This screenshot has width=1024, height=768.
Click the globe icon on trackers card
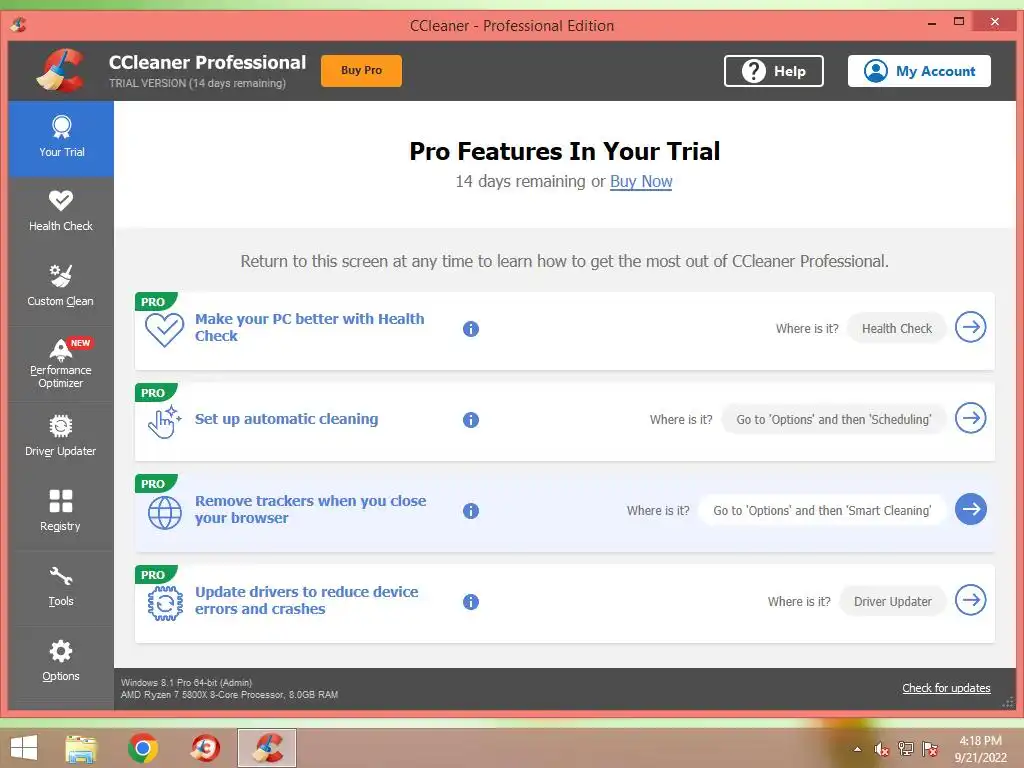165,513
